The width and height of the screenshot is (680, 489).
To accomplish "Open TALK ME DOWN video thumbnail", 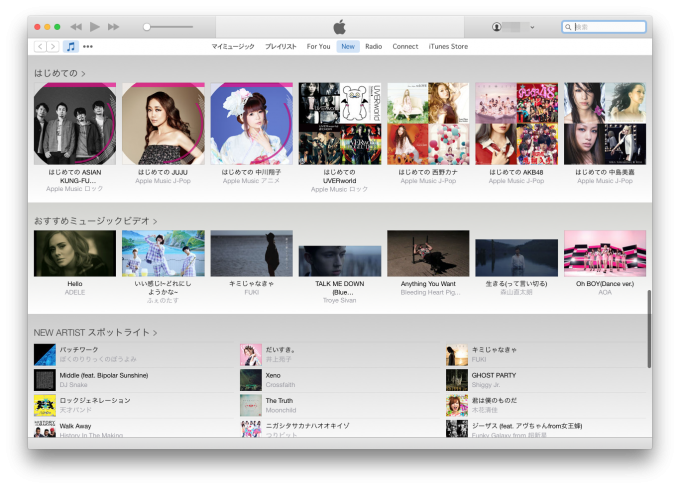I will tap(340, 261).
